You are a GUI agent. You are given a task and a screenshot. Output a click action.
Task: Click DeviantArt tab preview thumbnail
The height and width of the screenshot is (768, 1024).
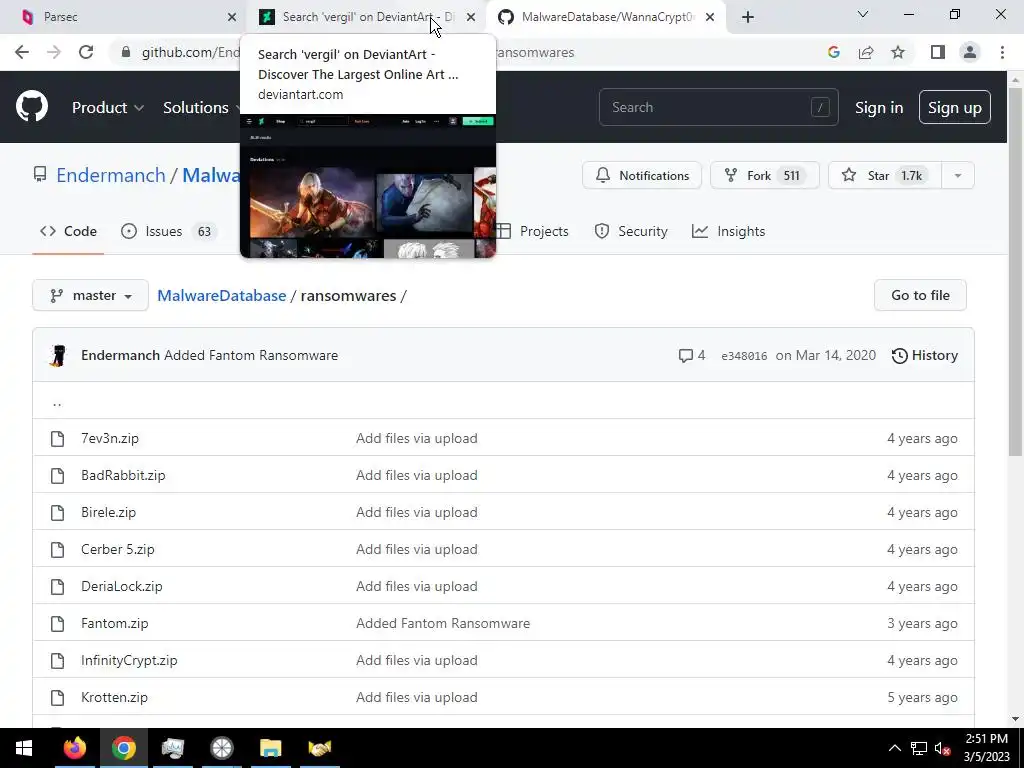pos(368,186)
